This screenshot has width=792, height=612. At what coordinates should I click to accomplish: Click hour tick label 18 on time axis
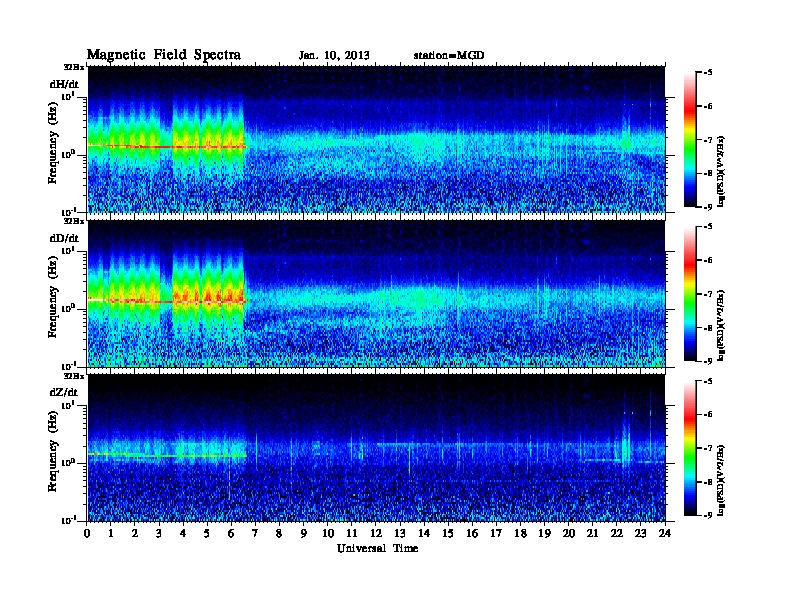pos(520,534)
